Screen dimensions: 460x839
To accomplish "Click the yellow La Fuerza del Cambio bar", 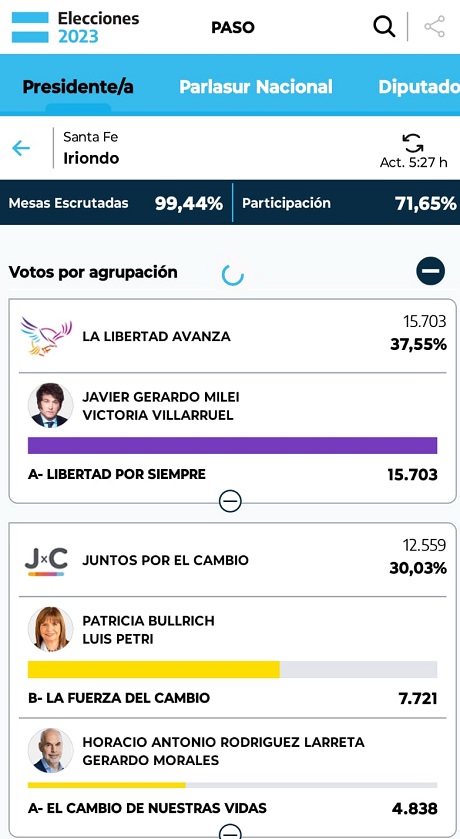I will (154, 669).
